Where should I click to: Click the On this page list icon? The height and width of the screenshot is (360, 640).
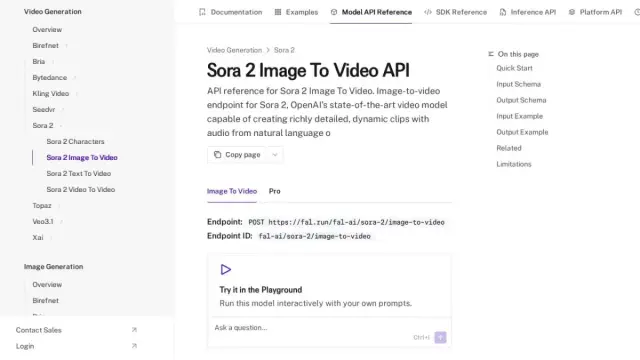click(491, 54)
